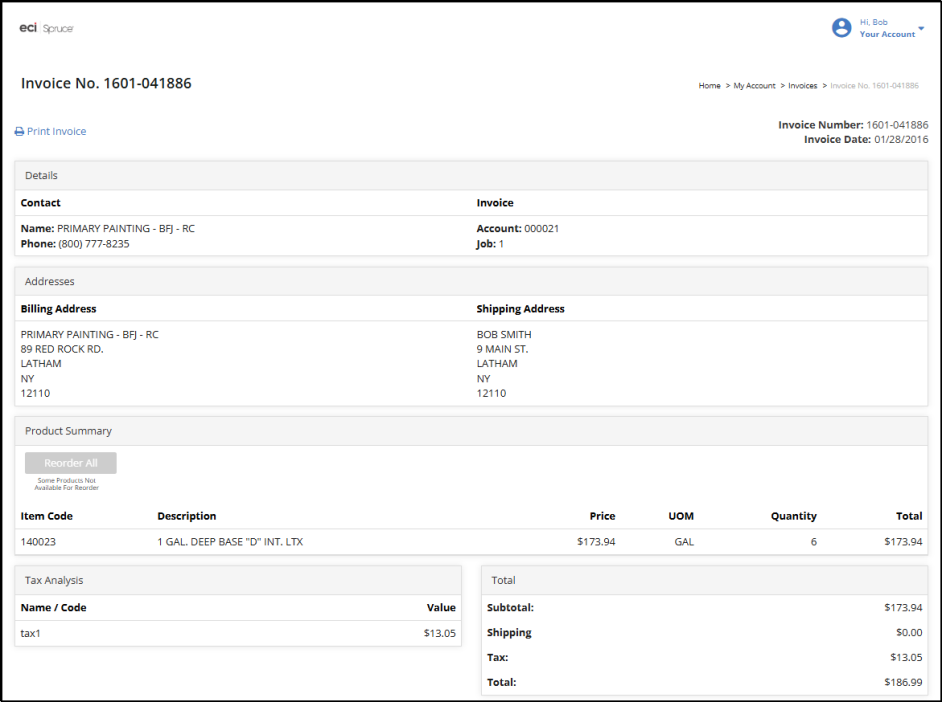
Task: Select the Tax Analysis panel header
Action: [54, 580]
